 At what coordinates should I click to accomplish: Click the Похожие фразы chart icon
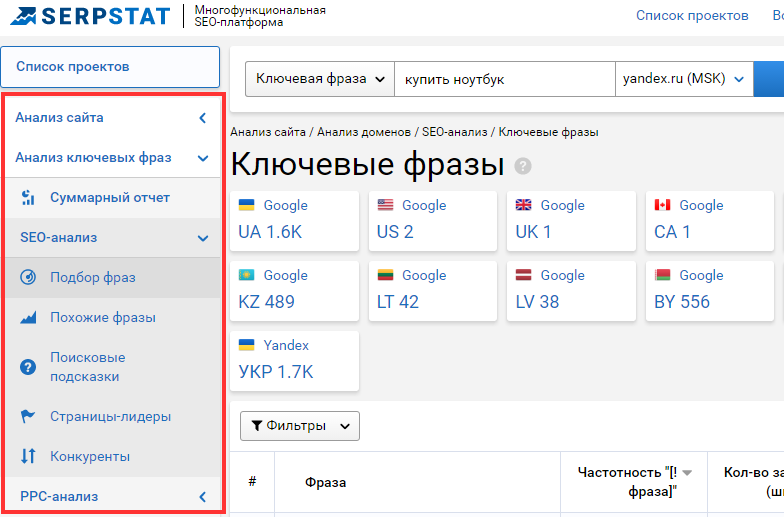pos(28,318)
